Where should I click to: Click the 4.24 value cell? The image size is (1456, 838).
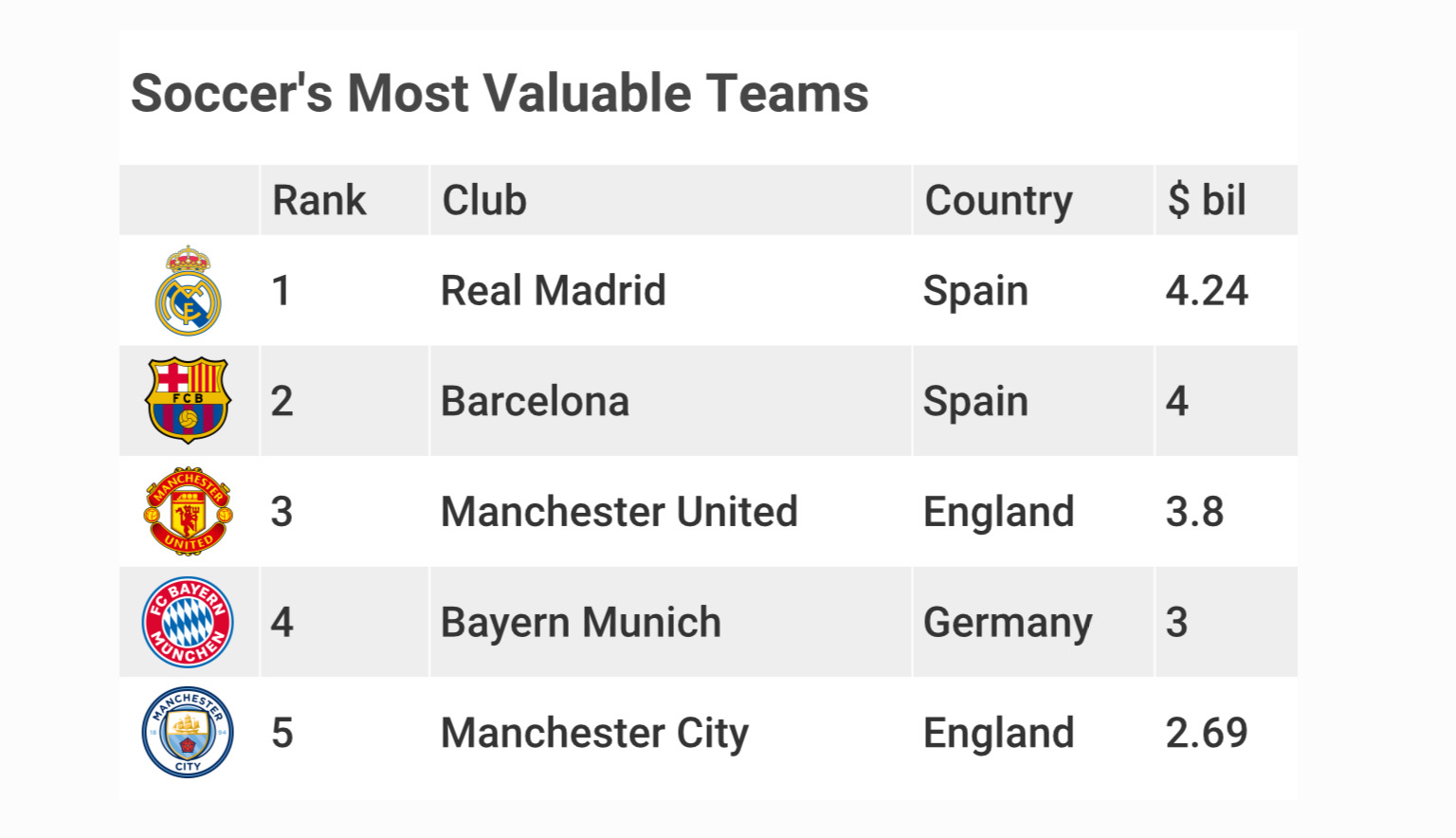pyautogui.click(x=1206, y=291)
